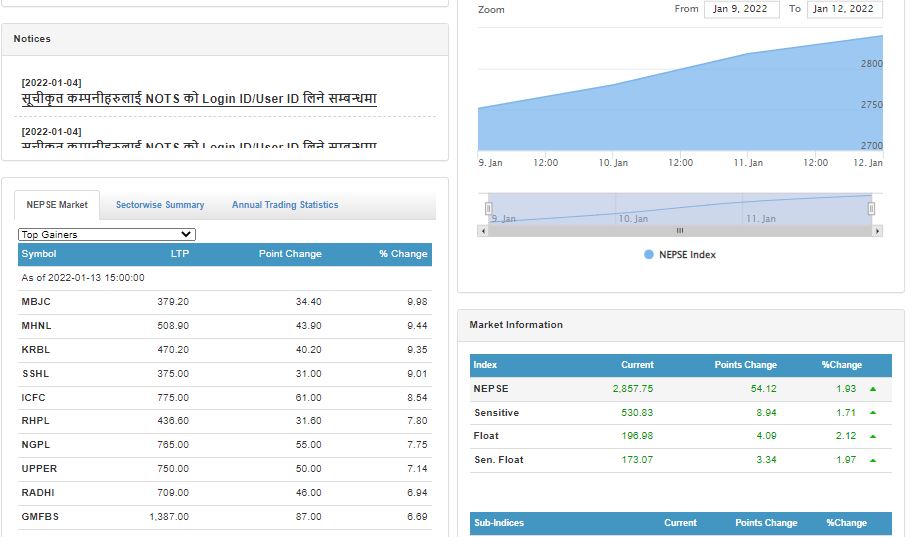
Task: Click the Market Information panel heading
Action: [516, 325]
